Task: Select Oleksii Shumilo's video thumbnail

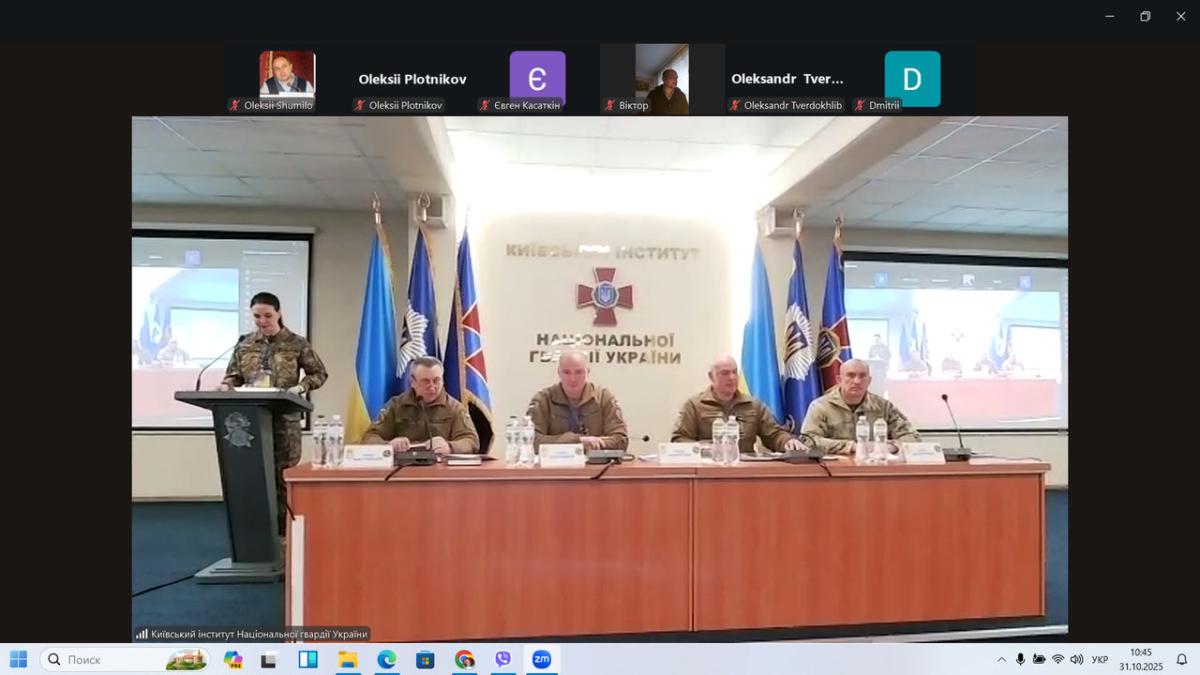Action: [287, 79]
